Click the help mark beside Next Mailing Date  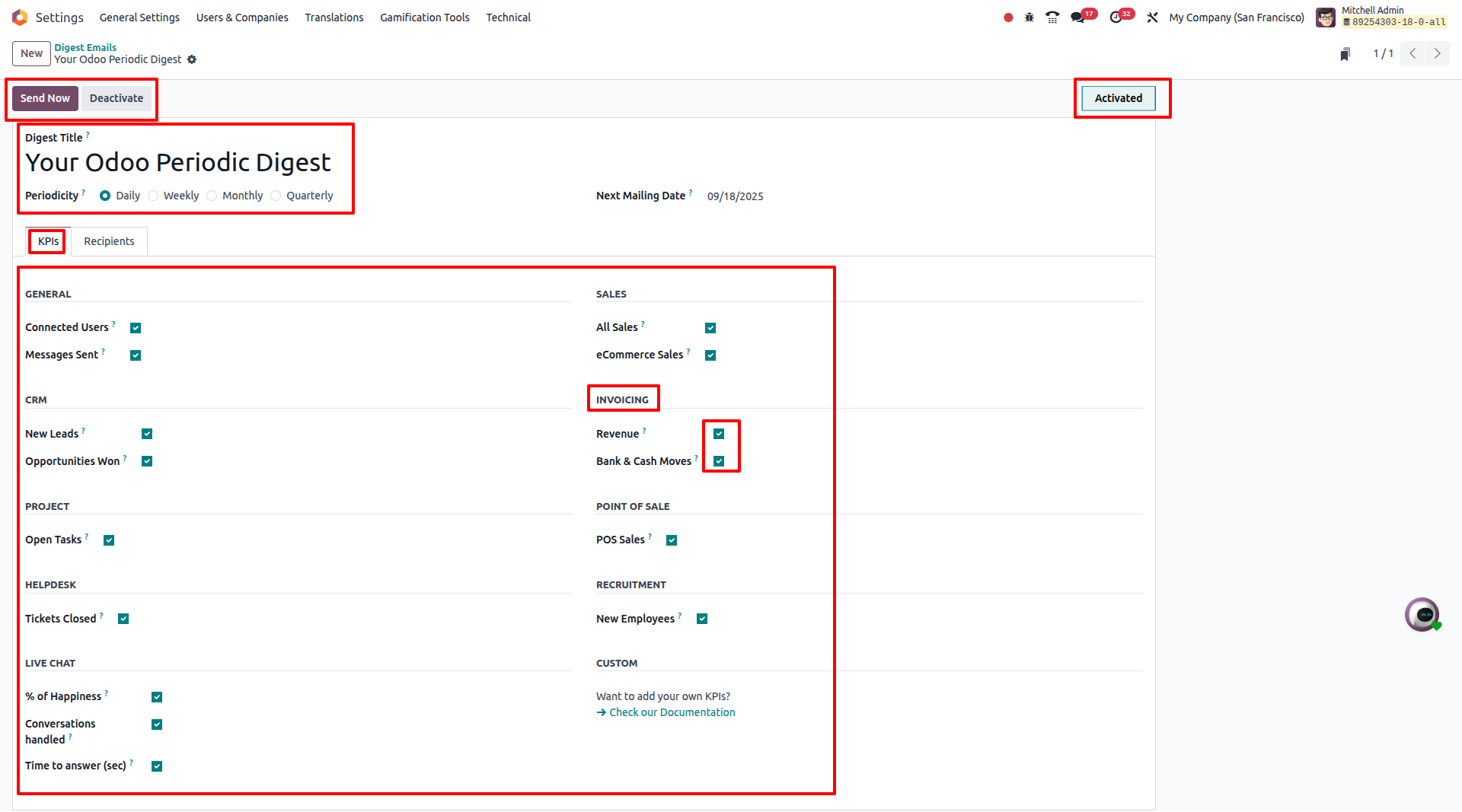click(x=691, y=193)
